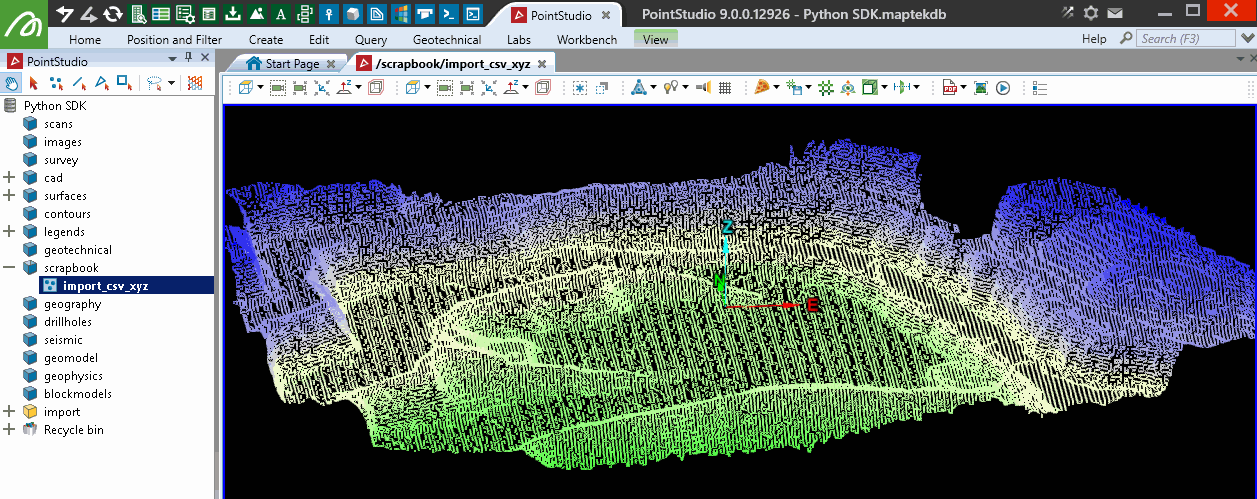Click the point selection tool icon

point(56,83)
